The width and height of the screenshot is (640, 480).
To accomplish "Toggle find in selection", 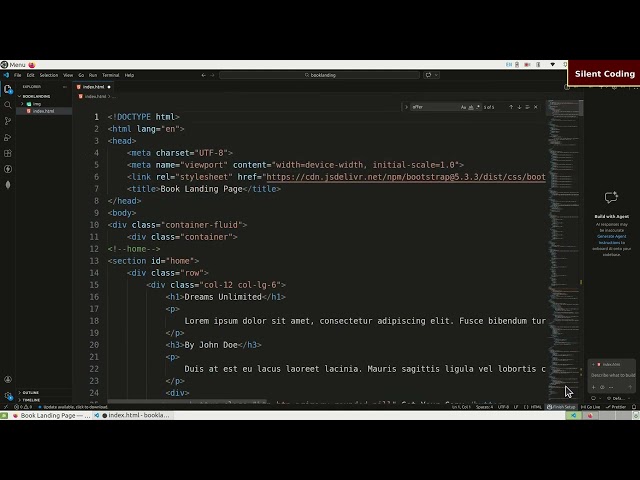I will tap(527, 107).
